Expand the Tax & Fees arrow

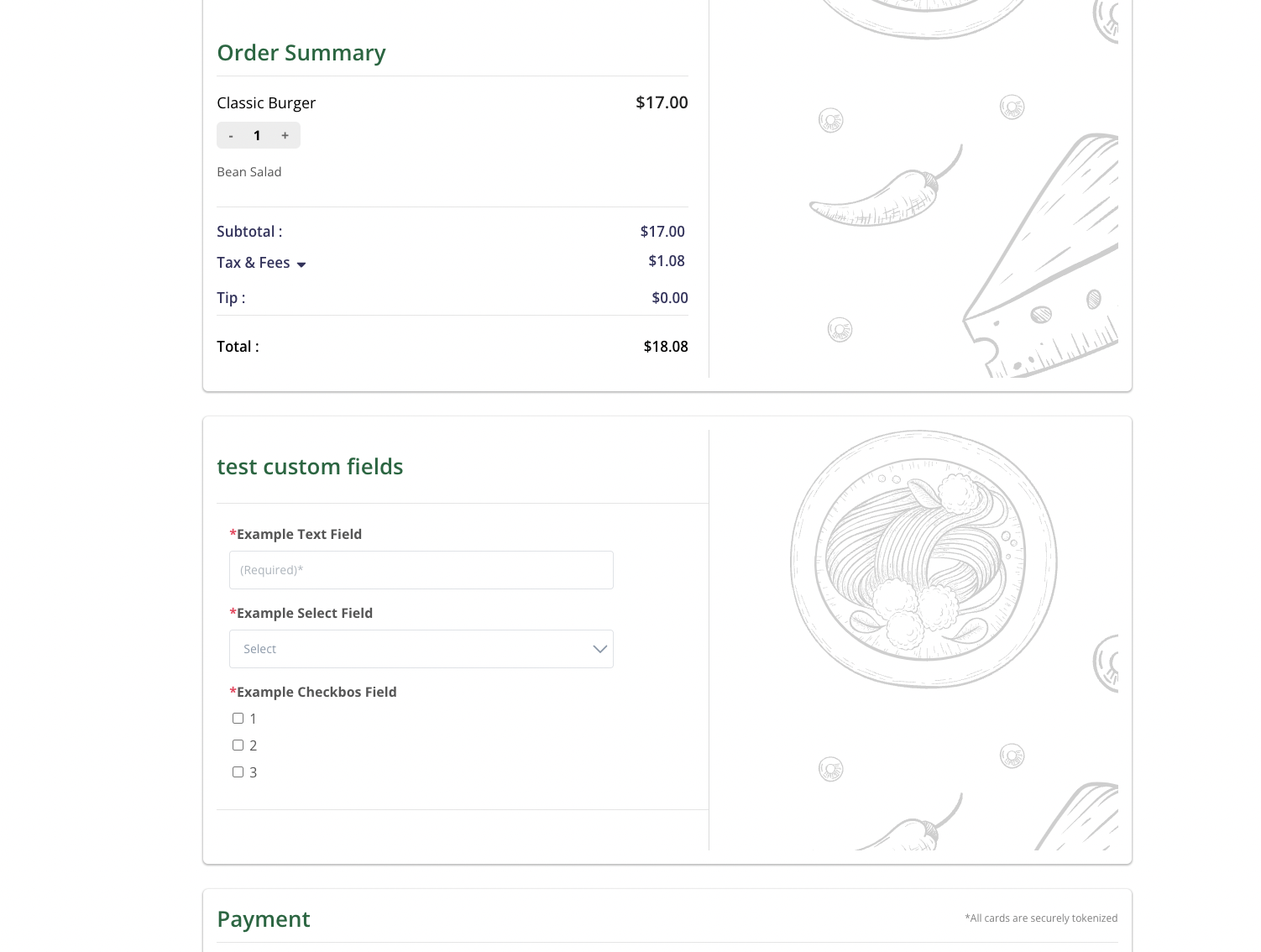click(x=301, y=264)
